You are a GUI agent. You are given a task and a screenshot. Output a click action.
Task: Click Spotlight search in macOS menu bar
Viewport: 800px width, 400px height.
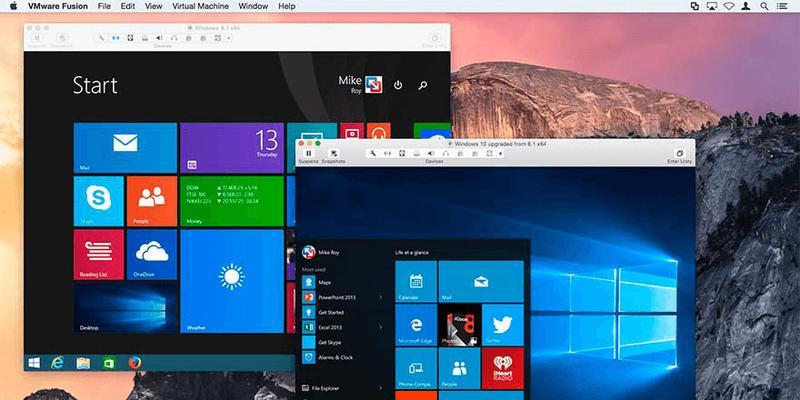click(764, 6)
